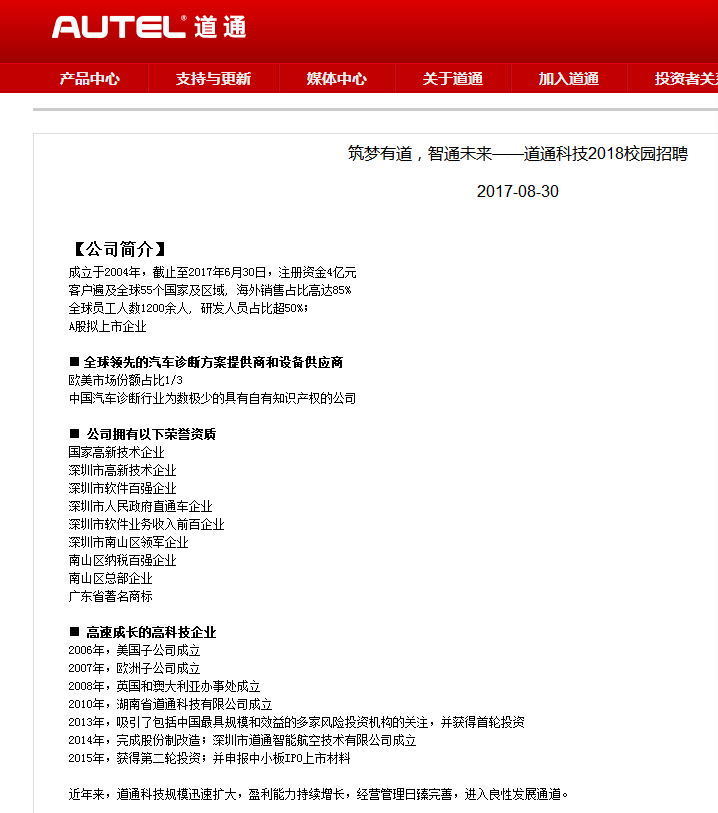
Task: Click the line 客户遍及全球55个国家及区域
Action: [x=209, y=290]
